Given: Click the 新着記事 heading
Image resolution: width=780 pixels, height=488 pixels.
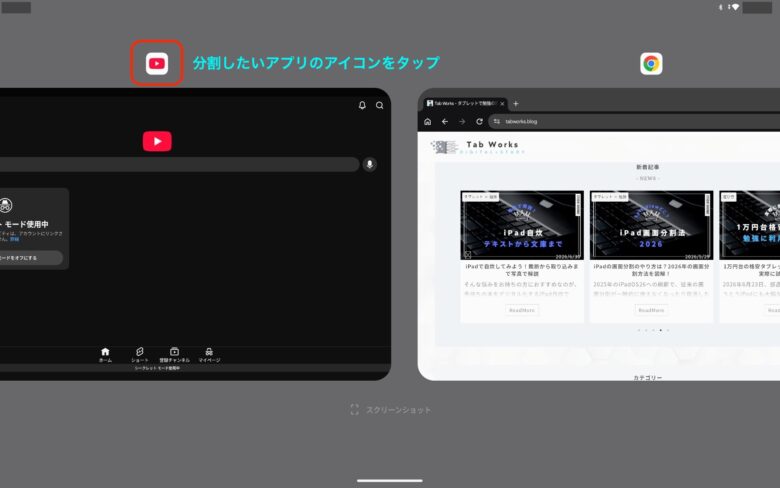Looking at the screenshot, I should [x=648, y=167].
